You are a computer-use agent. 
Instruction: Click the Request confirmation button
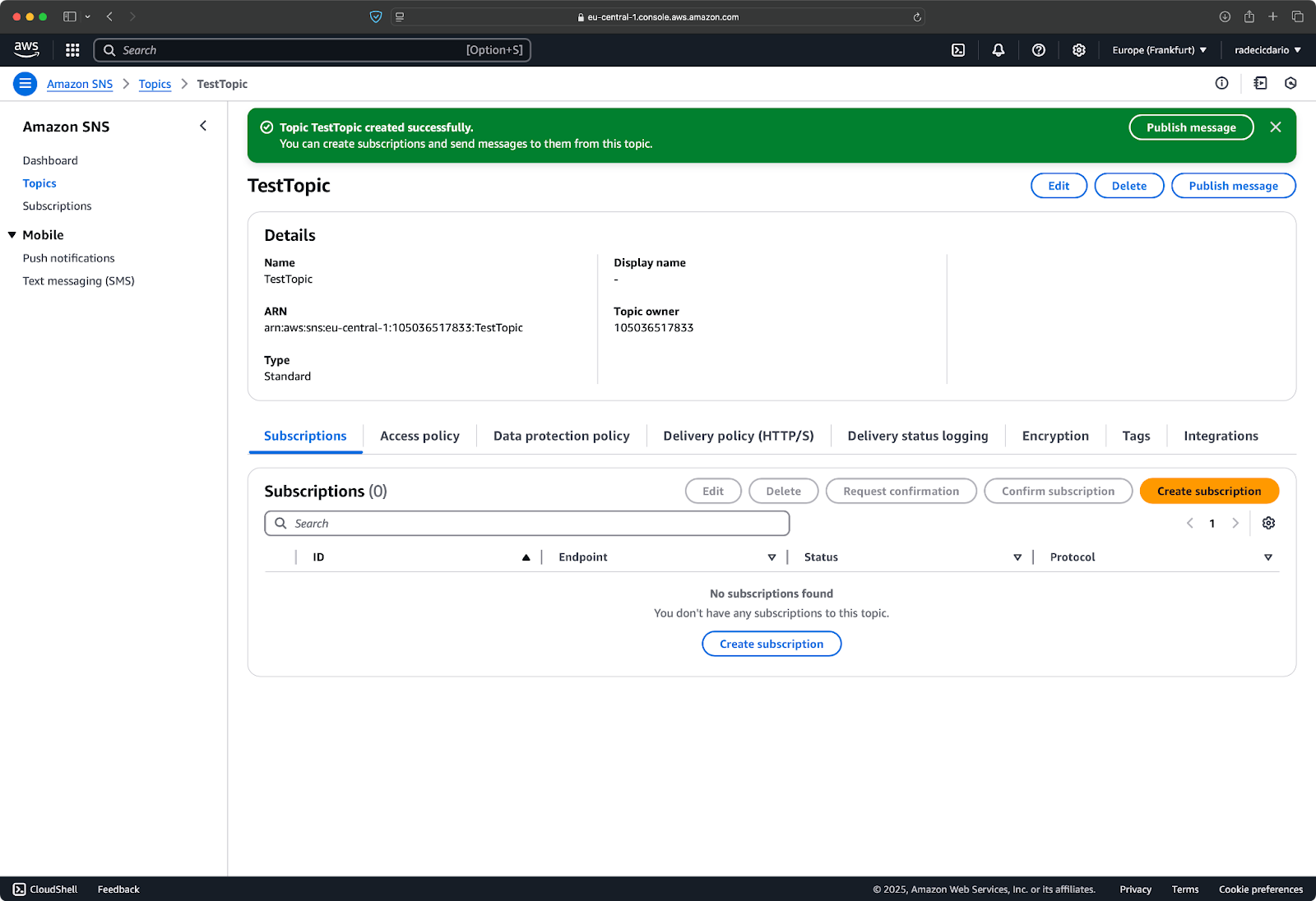point(901,491)
